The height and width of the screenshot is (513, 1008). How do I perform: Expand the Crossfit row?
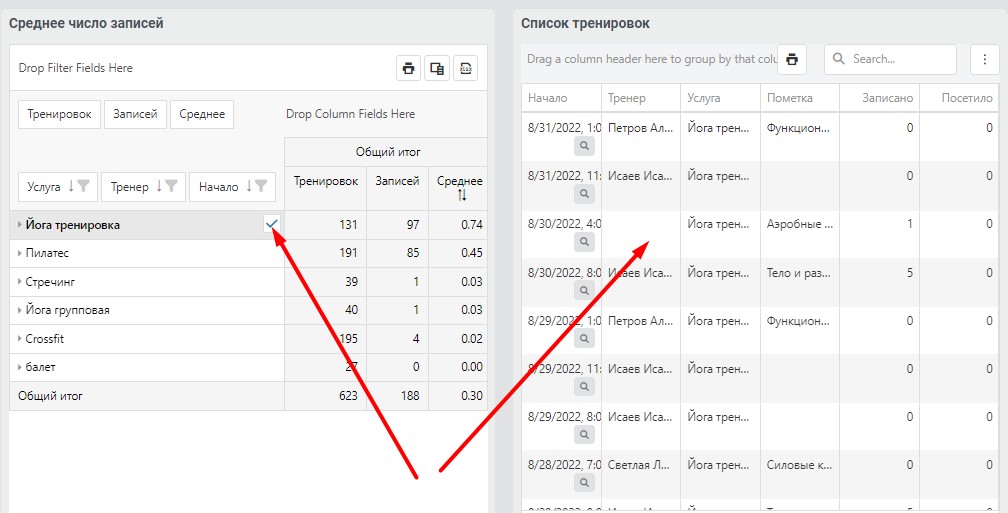click(20, 339)
